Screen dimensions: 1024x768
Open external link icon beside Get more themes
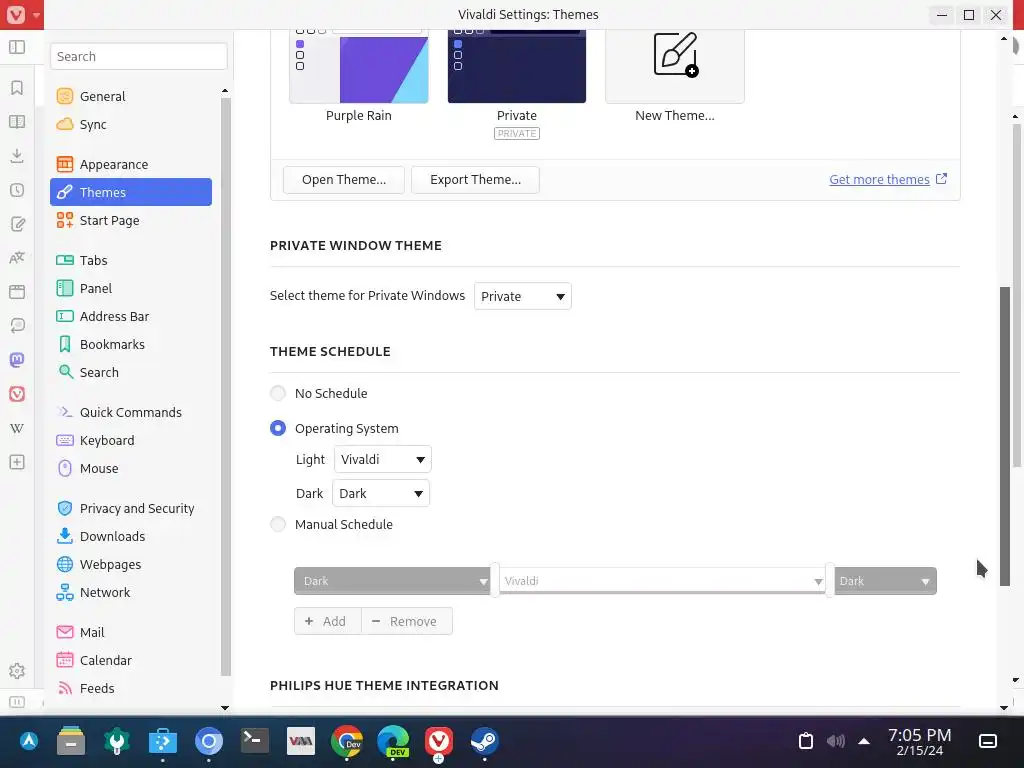(x=941, y=178)
